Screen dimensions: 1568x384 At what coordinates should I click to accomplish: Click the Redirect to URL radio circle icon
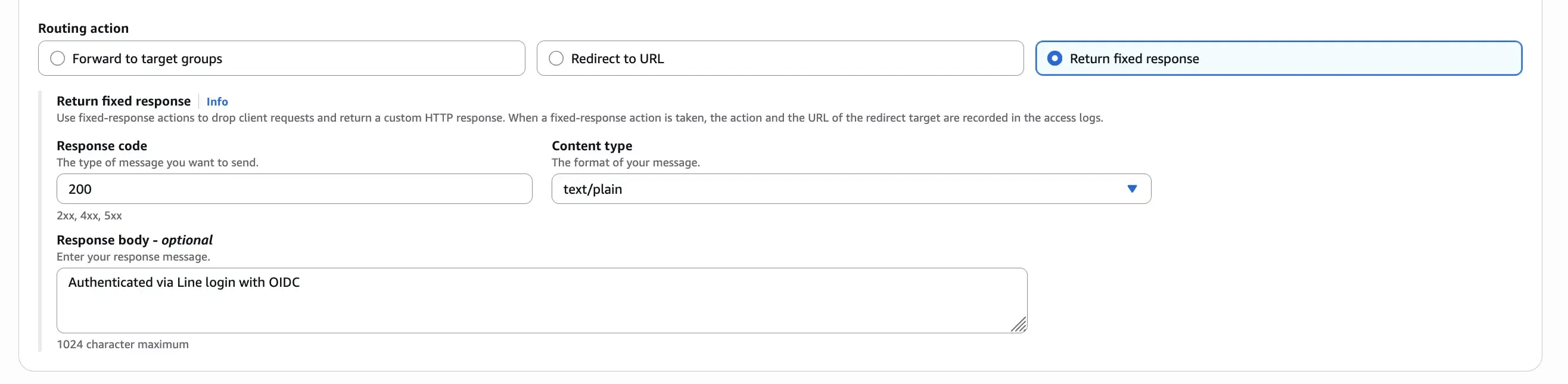(556, 58)
